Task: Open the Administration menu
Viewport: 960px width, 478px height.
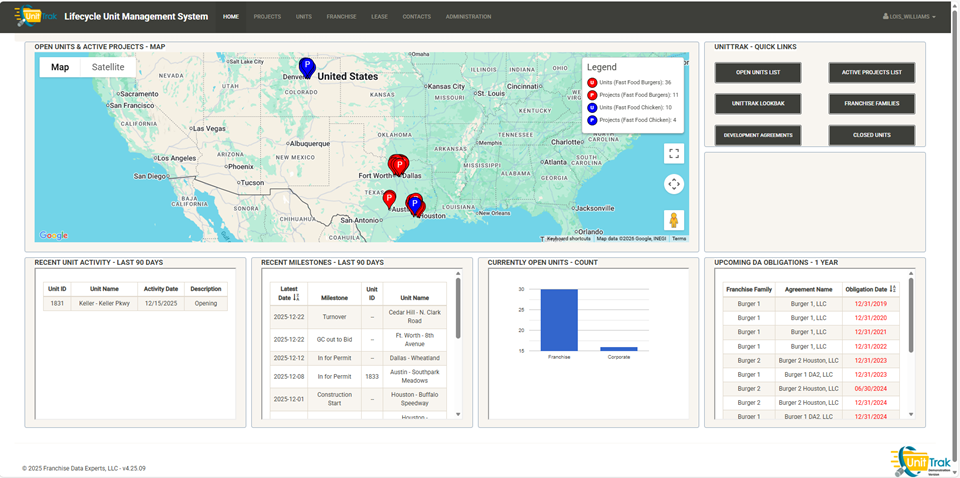Action: [468, 17]
